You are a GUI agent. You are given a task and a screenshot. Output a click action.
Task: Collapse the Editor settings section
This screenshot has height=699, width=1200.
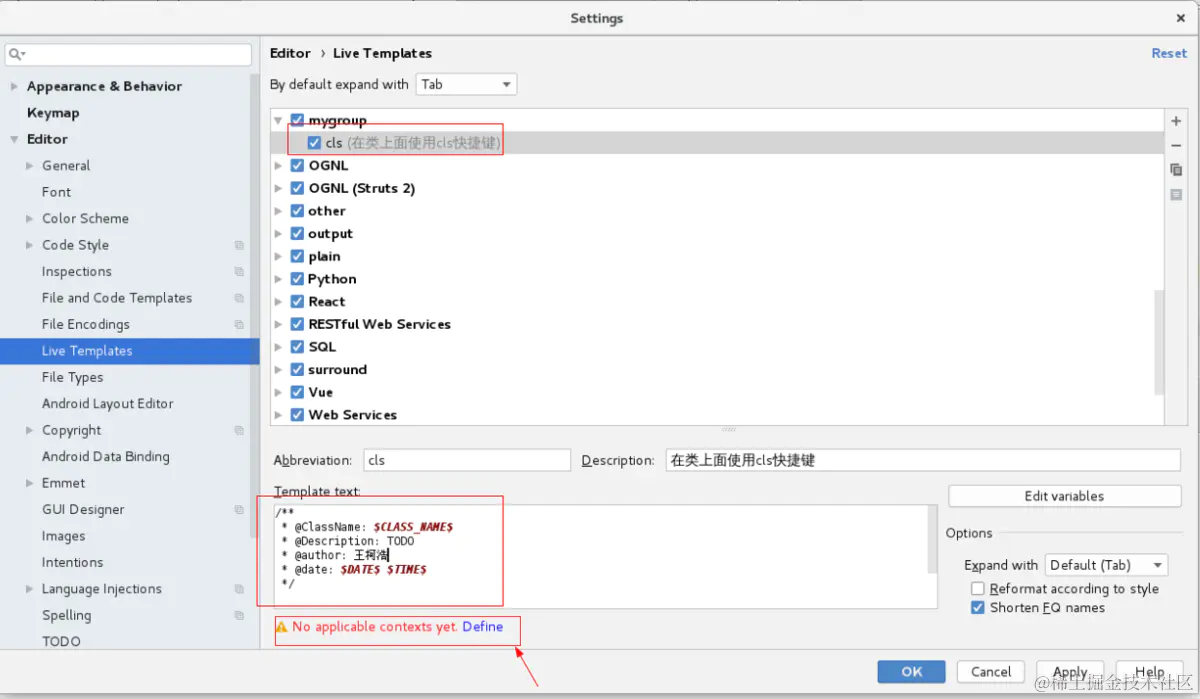(14, 140)
